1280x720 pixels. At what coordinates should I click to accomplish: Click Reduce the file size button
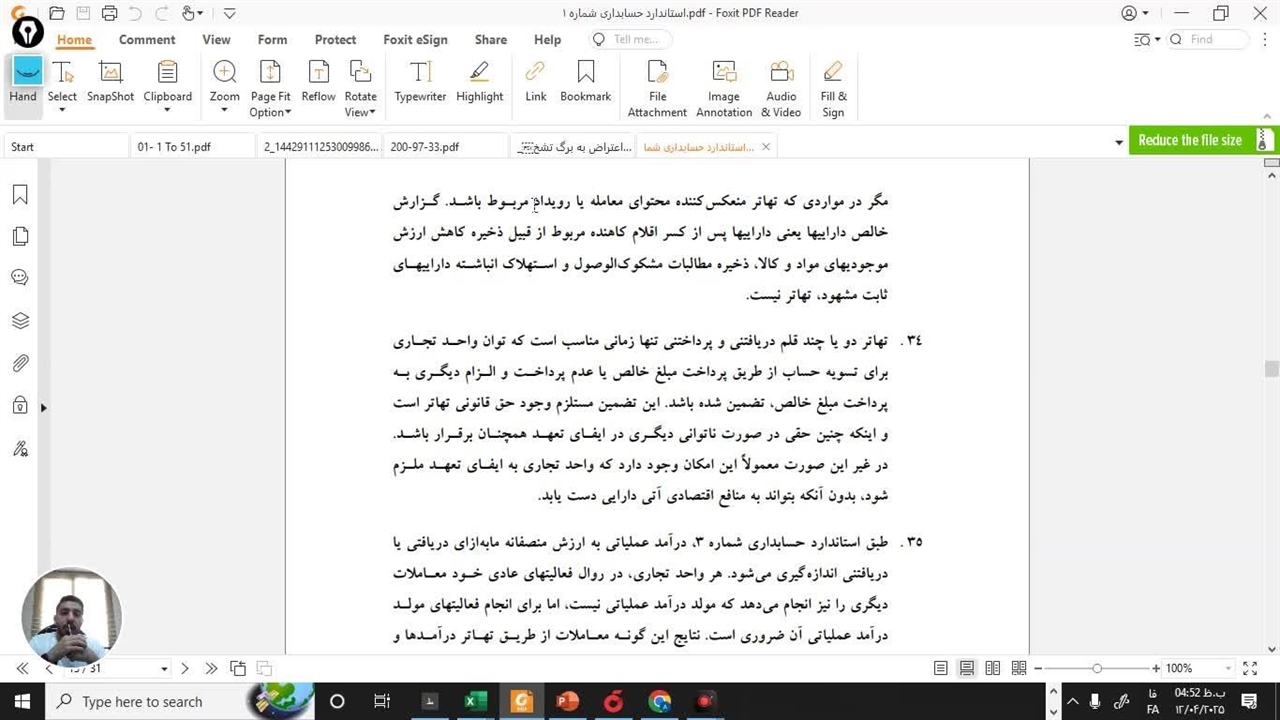tap(1189, 140)
